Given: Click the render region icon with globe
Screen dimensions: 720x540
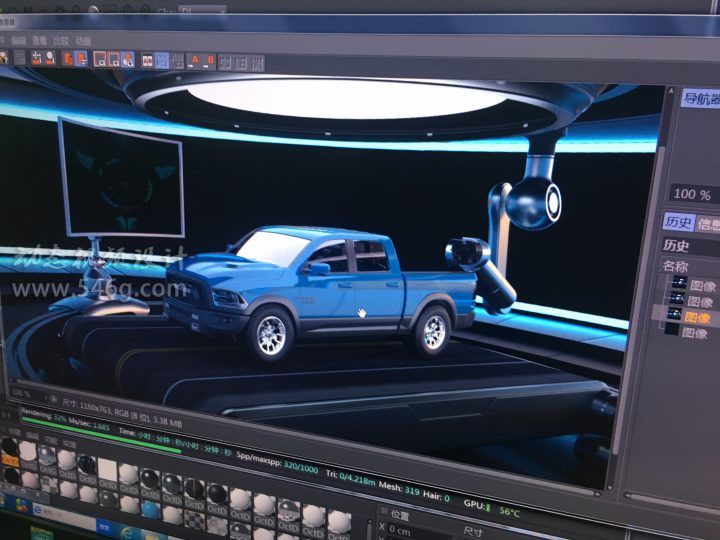Looking at the screenshot, I should [127, 60].
